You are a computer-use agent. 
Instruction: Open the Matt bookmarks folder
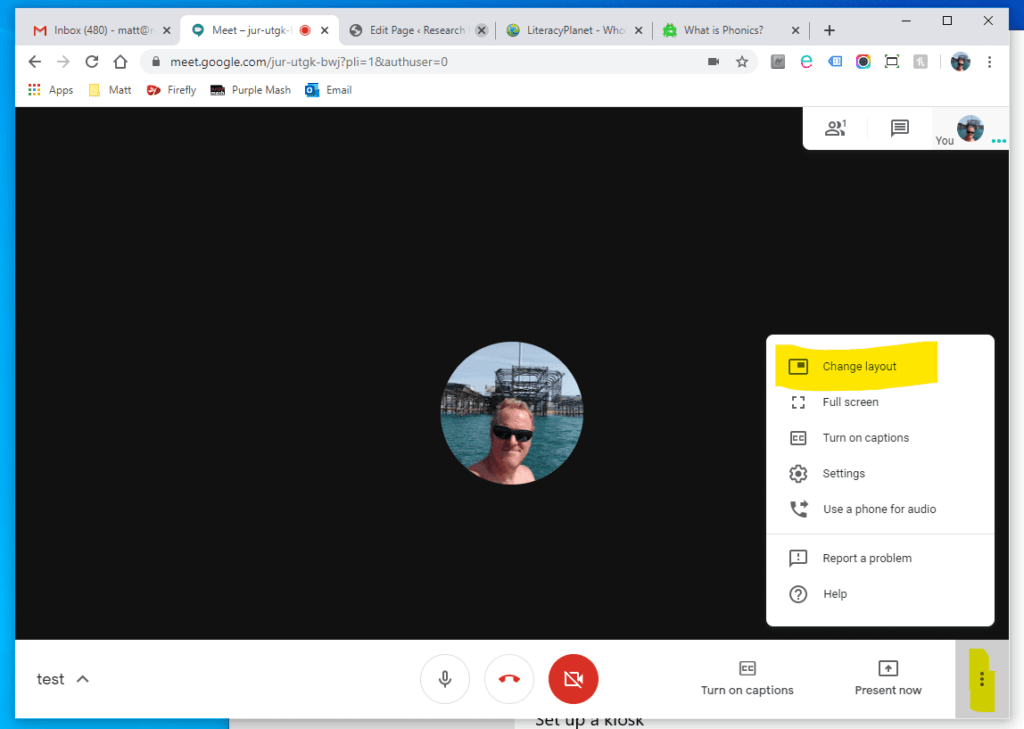(x=110, y=90)
